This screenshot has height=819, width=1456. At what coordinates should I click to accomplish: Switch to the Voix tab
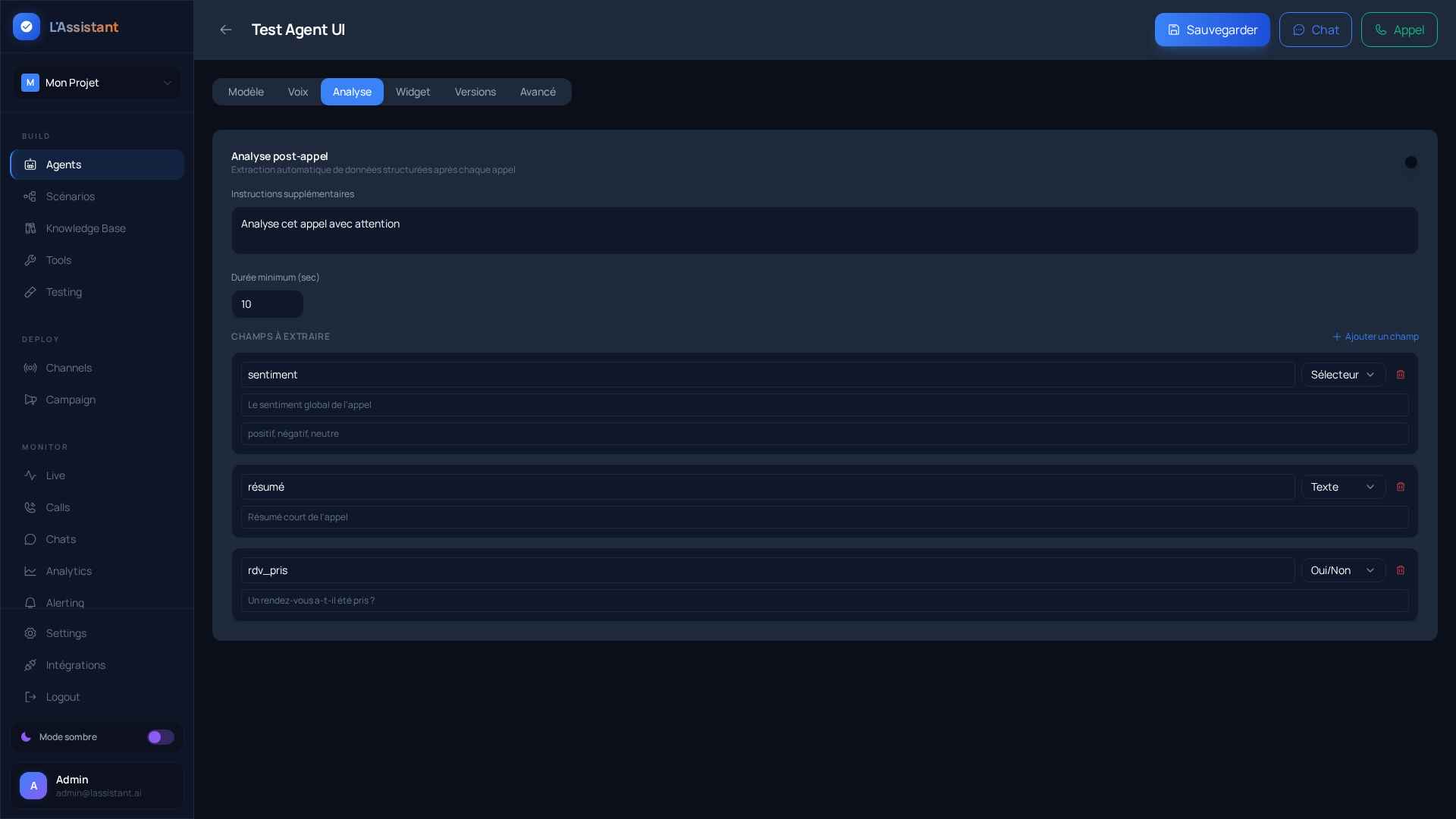[297, 92]
